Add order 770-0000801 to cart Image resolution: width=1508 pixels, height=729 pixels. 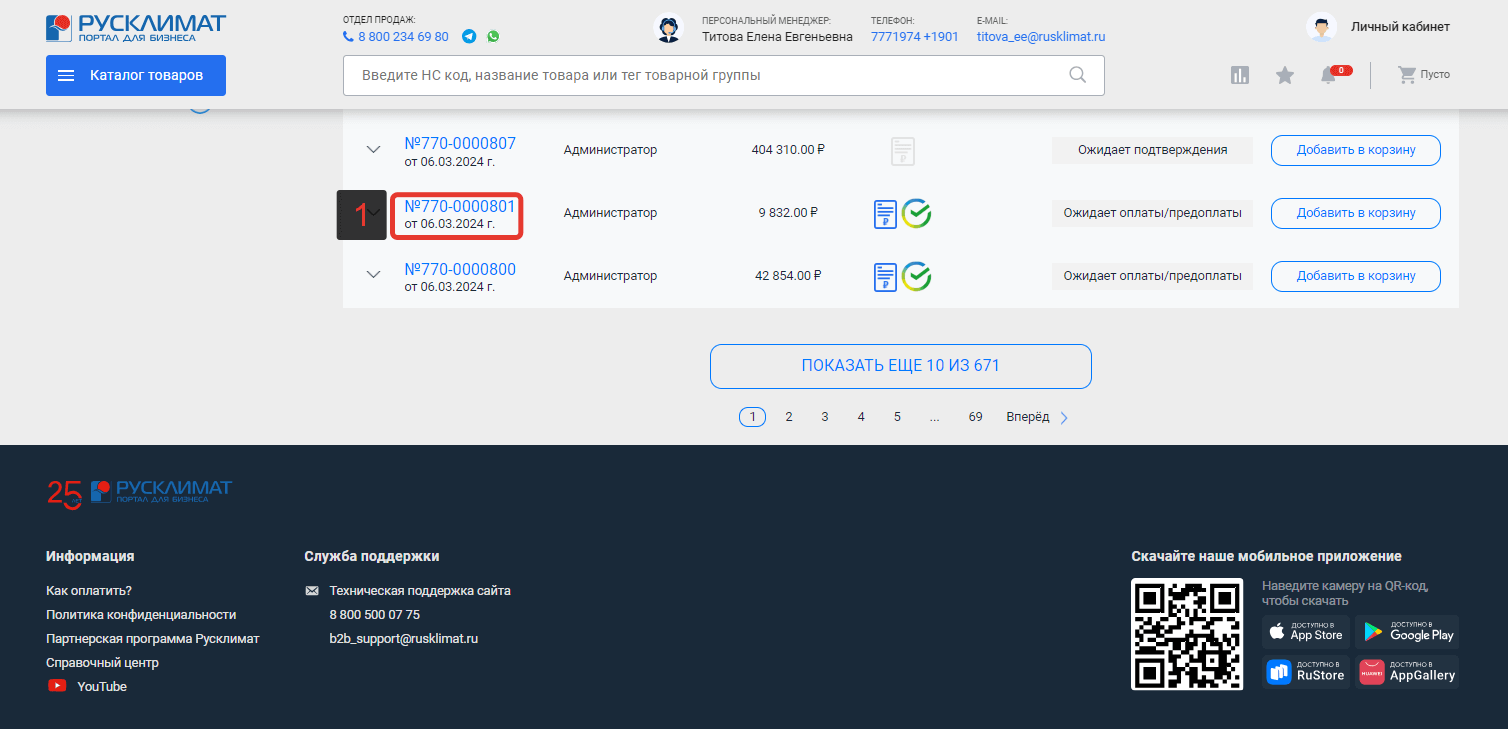[x=1356, y=213]
